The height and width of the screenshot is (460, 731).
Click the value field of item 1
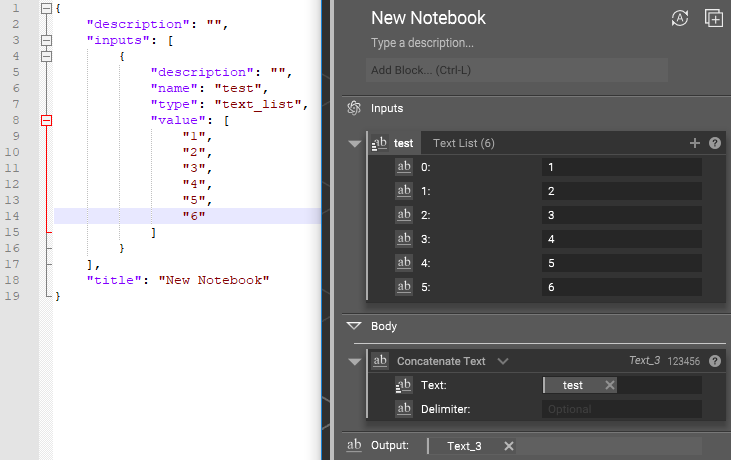point(622,191)
